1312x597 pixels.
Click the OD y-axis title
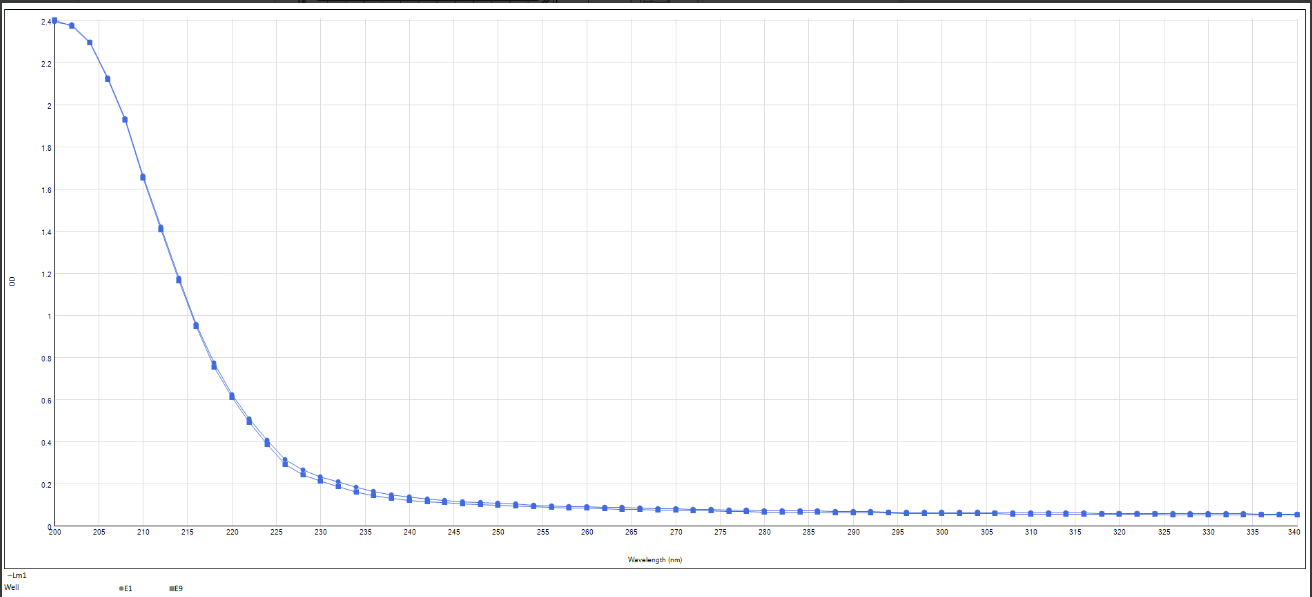12,282
